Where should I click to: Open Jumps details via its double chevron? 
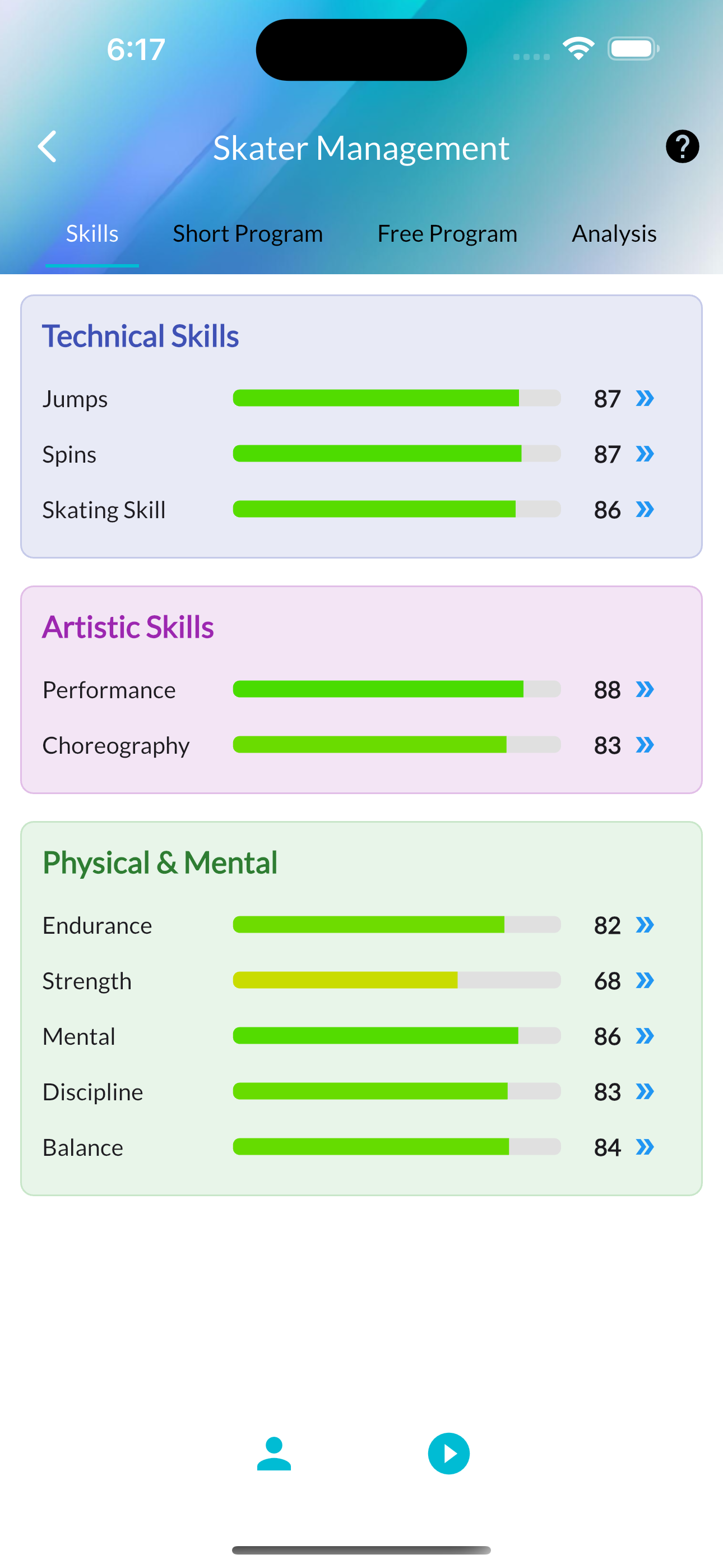point(646,399)
